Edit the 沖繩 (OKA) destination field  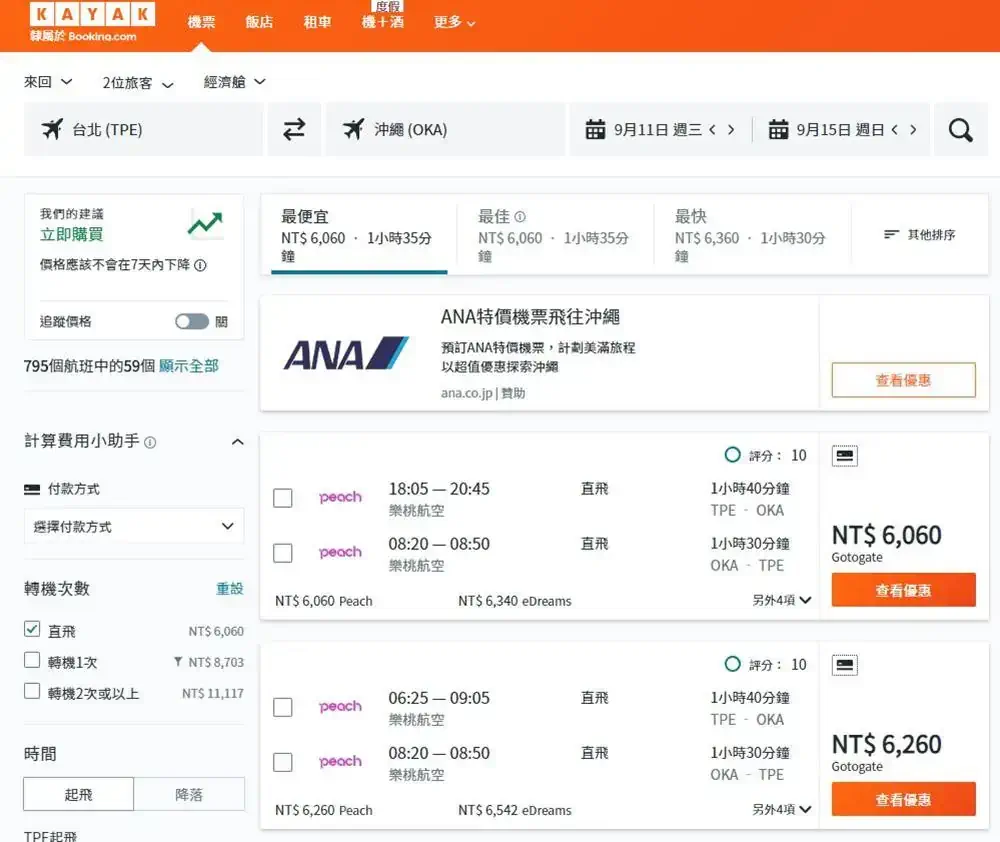pos(445,129)
